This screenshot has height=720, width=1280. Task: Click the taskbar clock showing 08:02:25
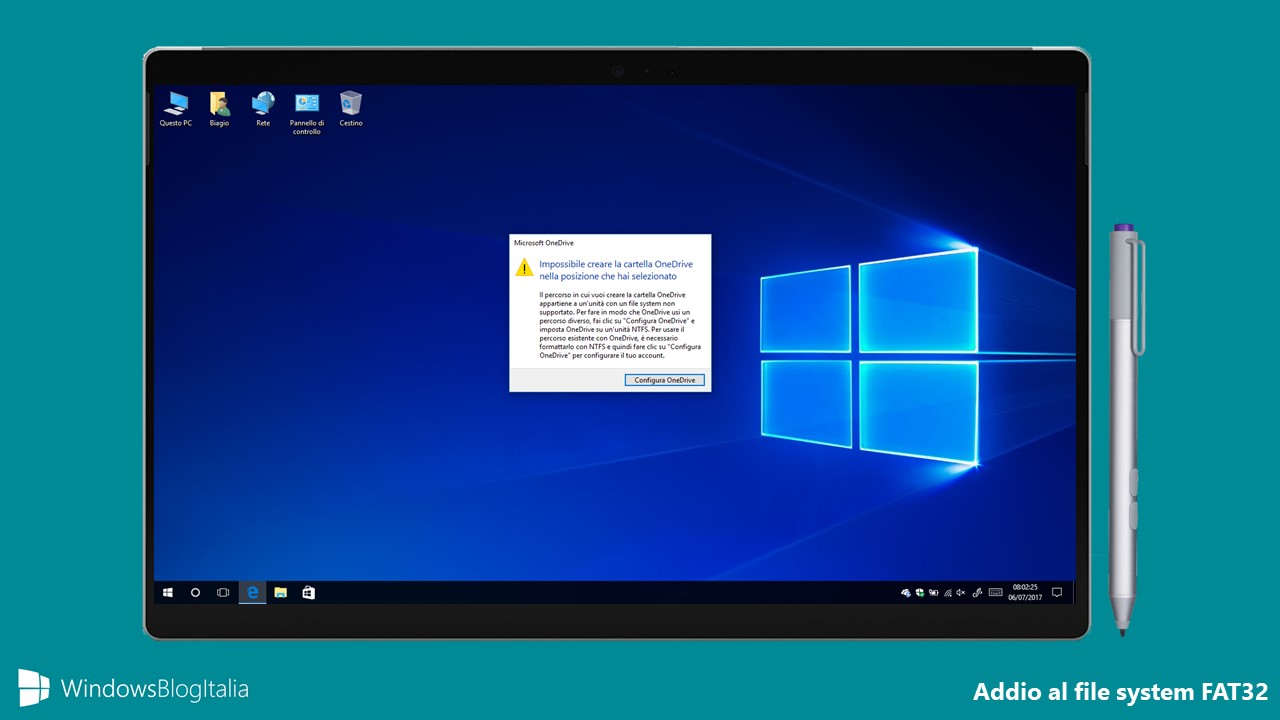1025,593
